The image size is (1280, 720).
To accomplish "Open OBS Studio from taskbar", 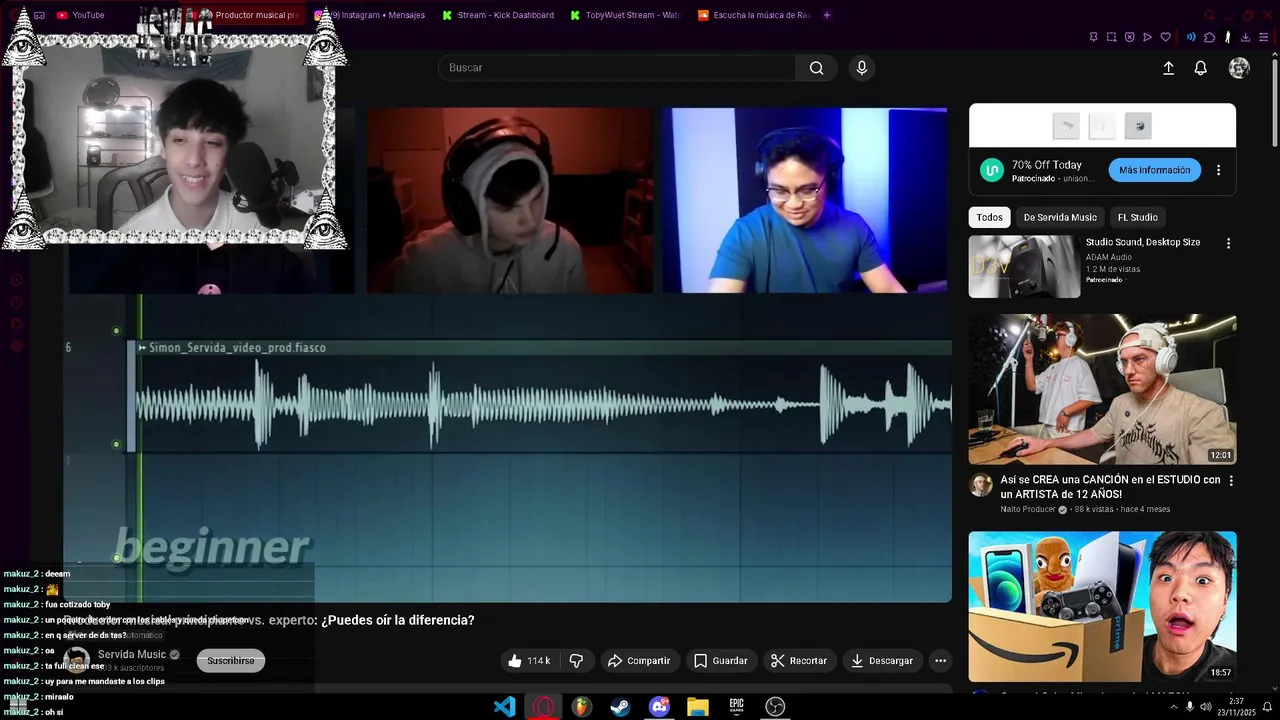I will tap(775, 707).
